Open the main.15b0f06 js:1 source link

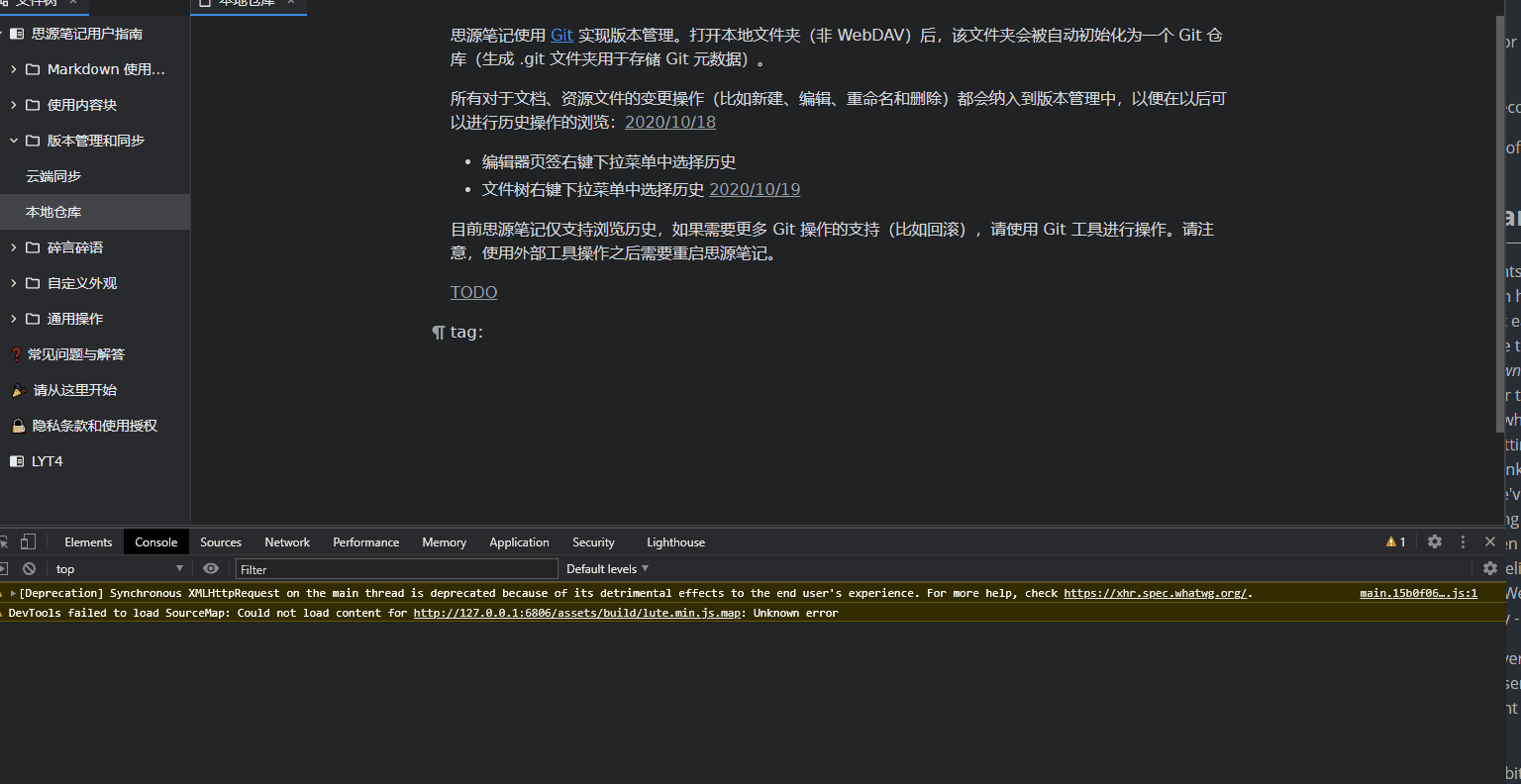[x=1418, y=594]
